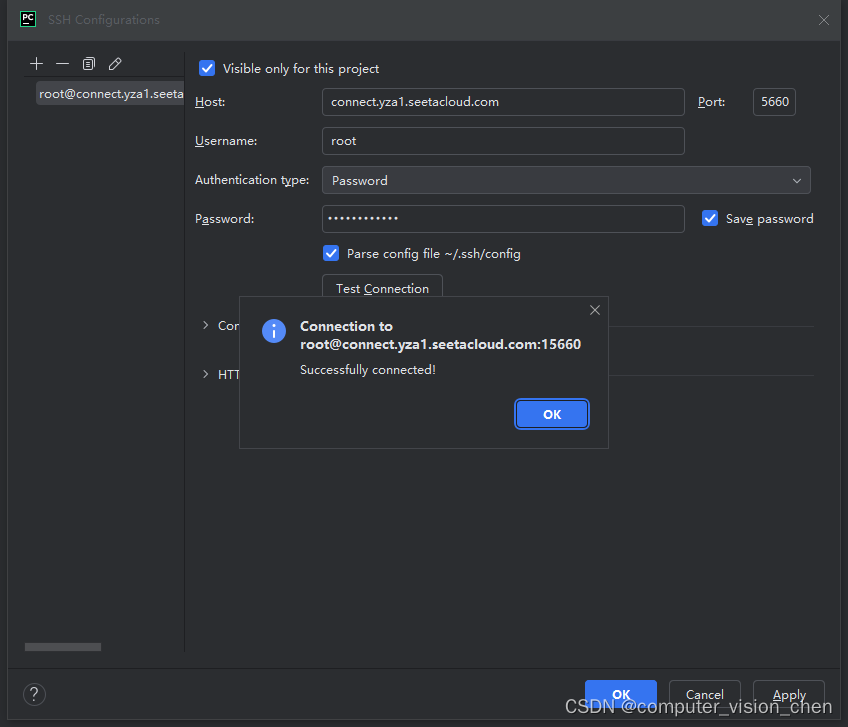Duplicate the selected SSH configuration
The width and height of the screenshot is (848, 727).
coord(89,64)
